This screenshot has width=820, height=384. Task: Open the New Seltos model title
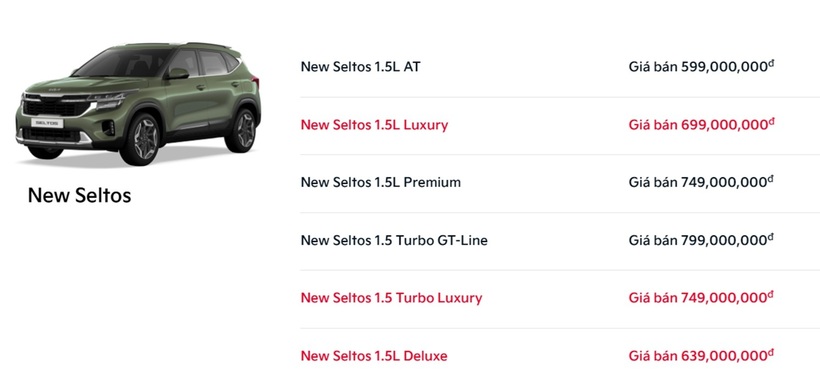[79, 195]
